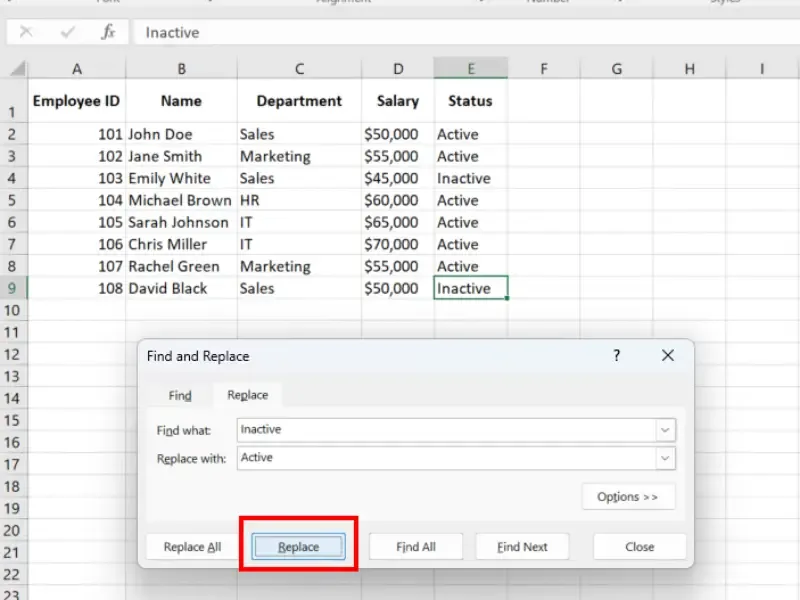Dismiss the dialog with the Close button
The image size is (800, 600).
click(639, 546)
